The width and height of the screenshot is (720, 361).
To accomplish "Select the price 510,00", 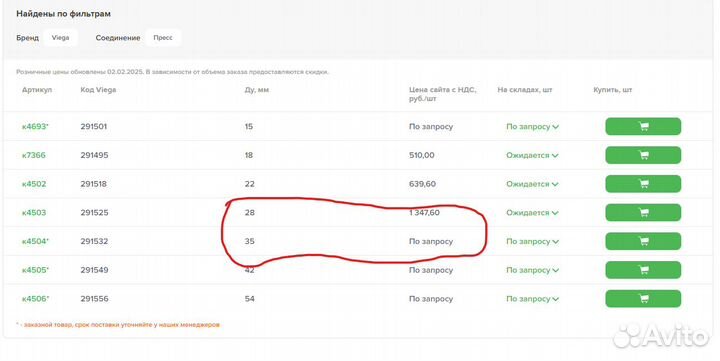I will tap(422, 155).
